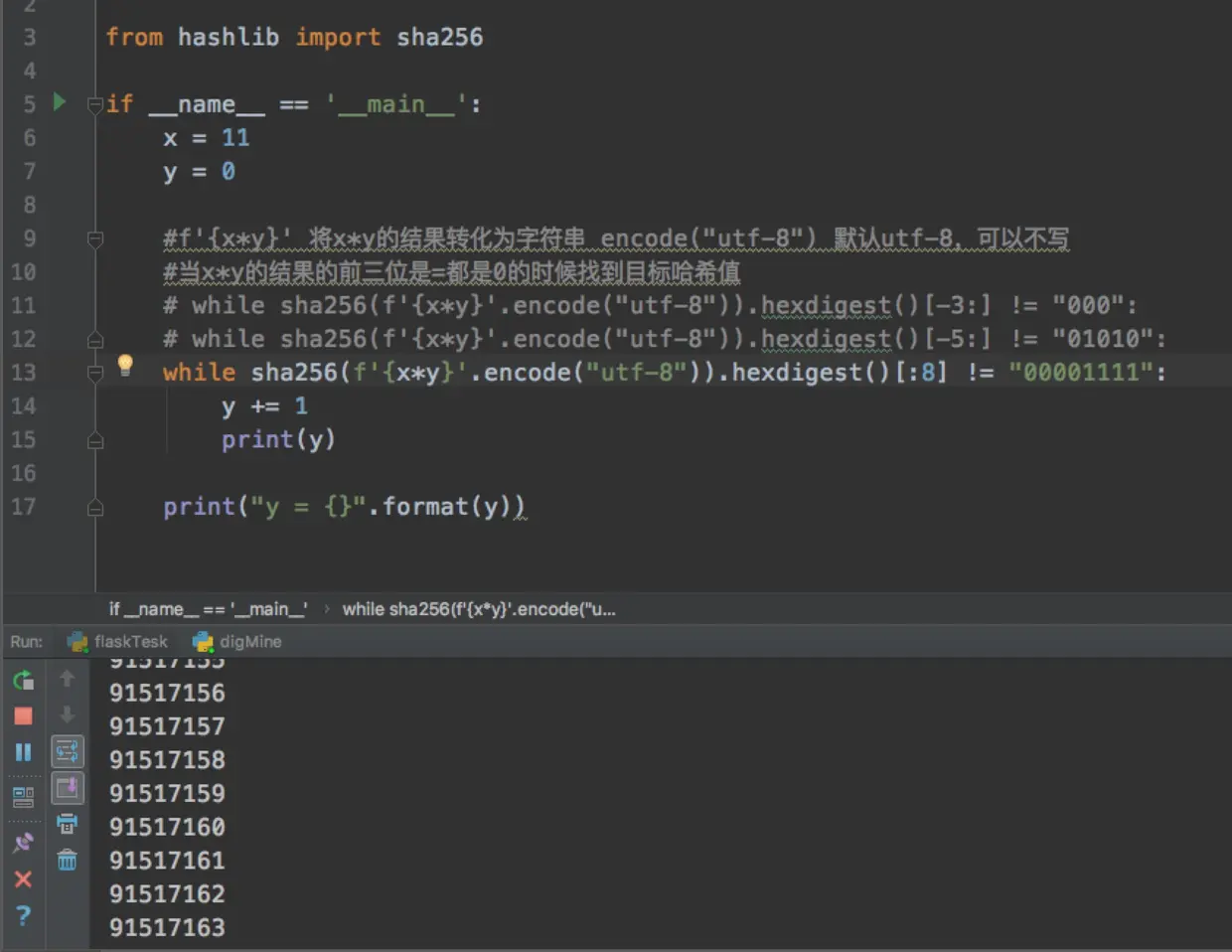Stop the running process
Image resolution: width=1232 pixels, height=952 pixels.
[x=21, y=714]
